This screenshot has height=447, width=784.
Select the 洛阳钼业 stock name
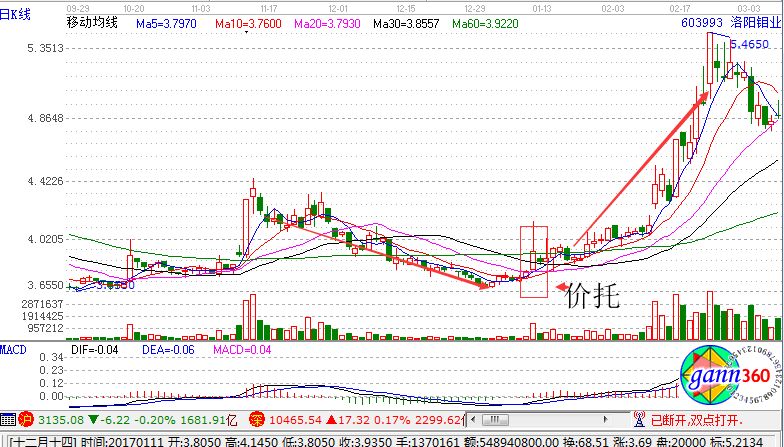(756, 21)
